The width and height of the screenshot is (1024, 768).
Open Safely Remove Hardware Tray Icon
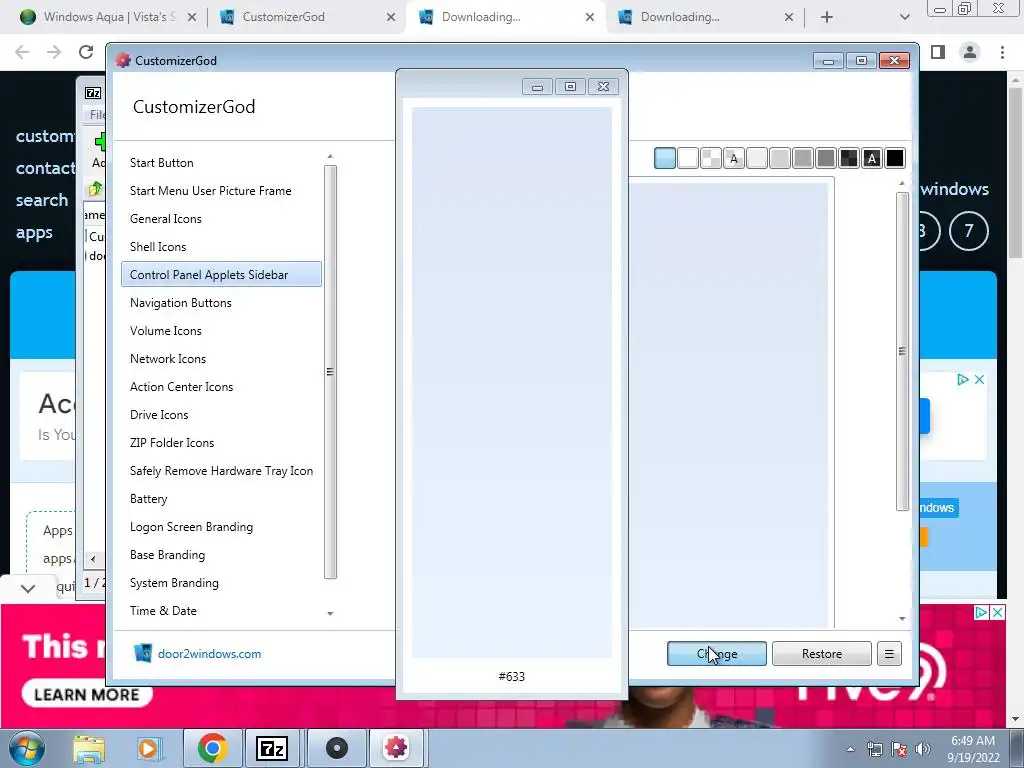(x=221, y=471)
